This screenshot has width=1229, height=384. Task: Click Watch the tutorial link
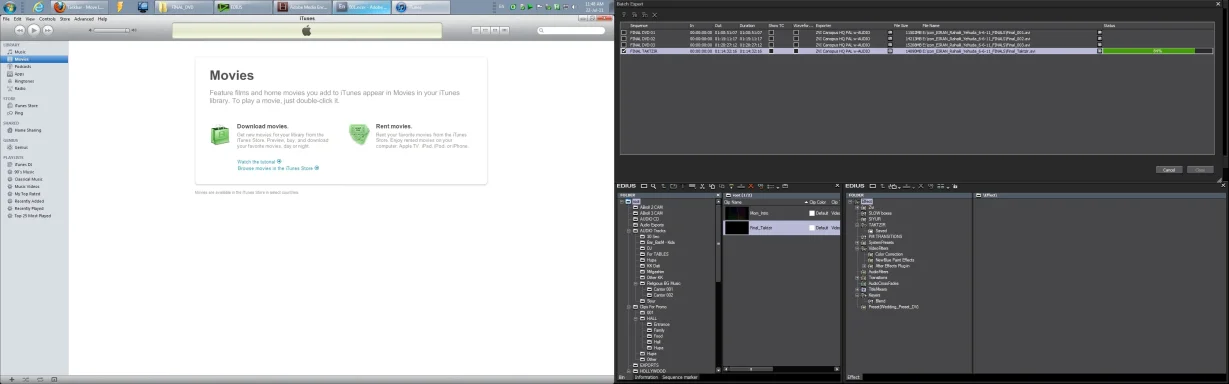[x=259, y=161]
